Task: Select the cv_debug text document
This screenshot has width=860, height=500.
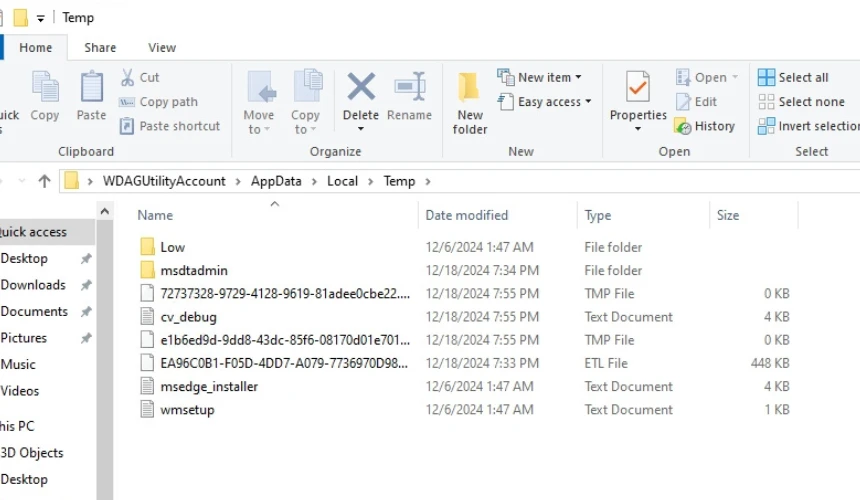Action: (188, 317)
